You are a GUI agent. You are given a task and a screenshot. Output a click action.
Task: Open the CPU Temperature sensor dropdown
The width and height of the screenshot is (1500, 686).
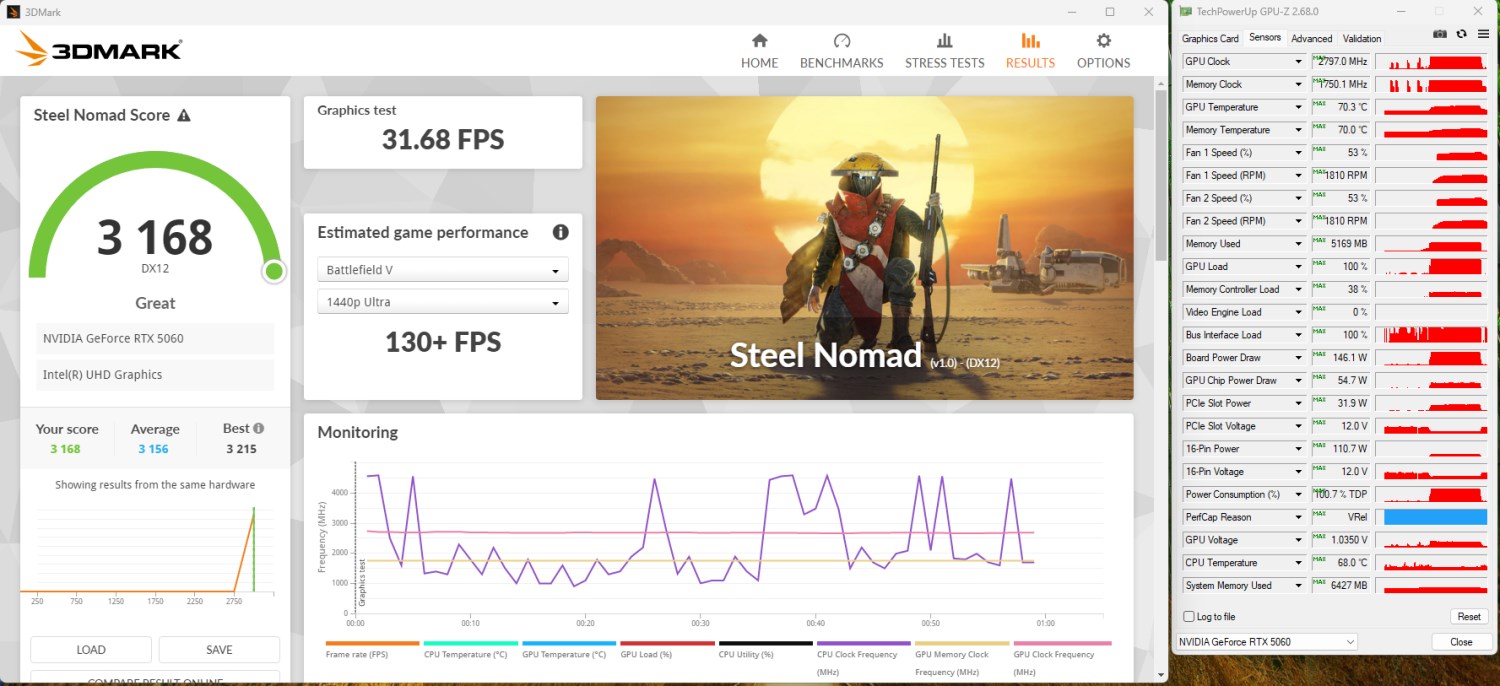1298,562
